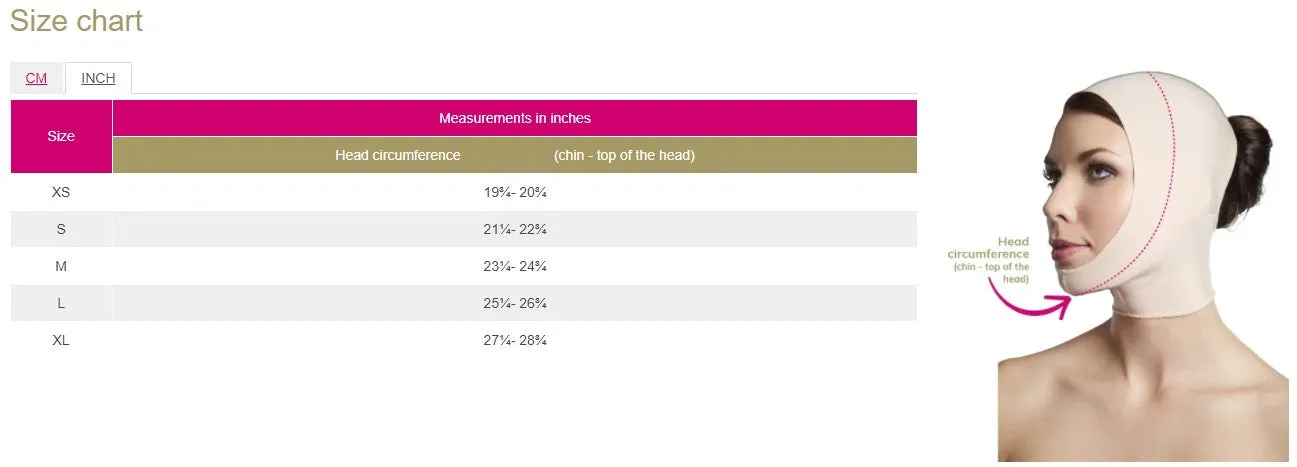1297x467 pixels.
Task: Select the S size row label
Action: click(61, 229)
